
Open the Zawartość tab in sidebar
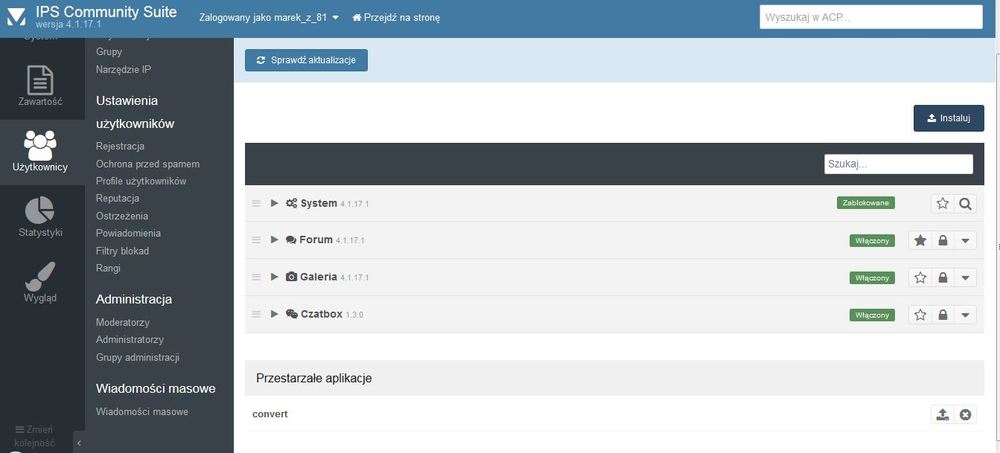[x=41, y=87]
